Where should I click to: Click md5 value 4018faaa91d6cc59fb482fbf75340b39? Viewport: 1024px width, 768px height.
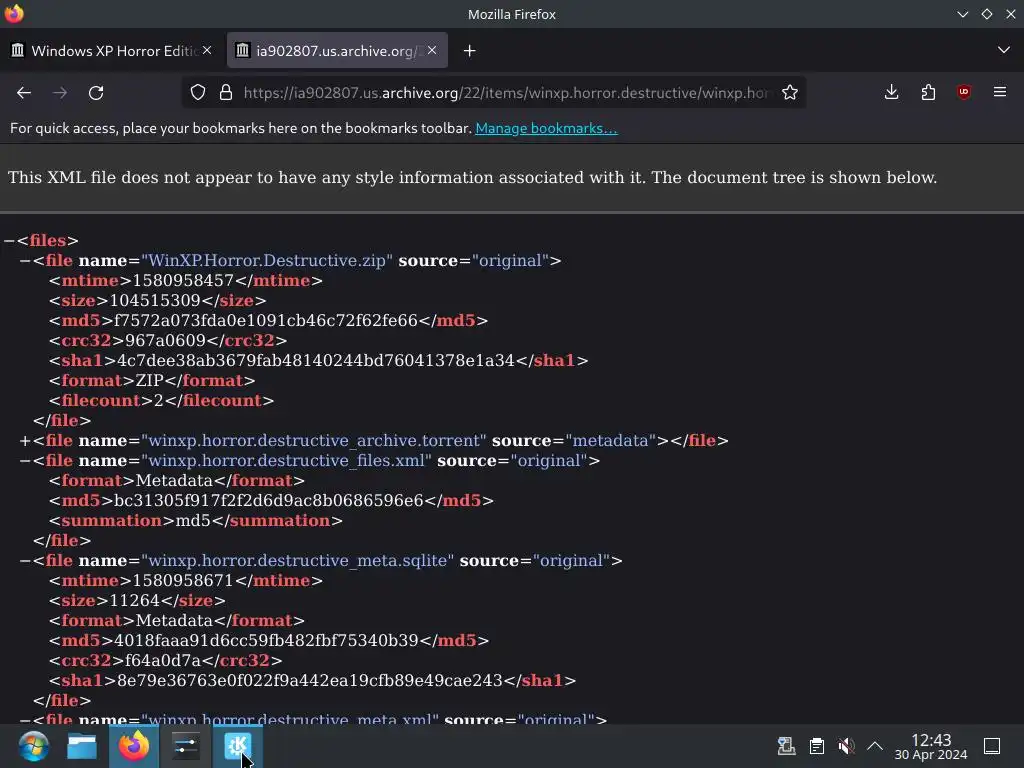point(266,641)
